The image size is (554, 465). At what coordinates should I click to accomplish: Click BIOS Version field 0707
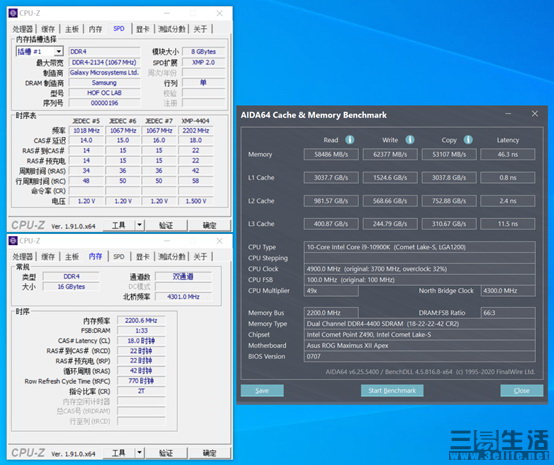tap(419, 357)
